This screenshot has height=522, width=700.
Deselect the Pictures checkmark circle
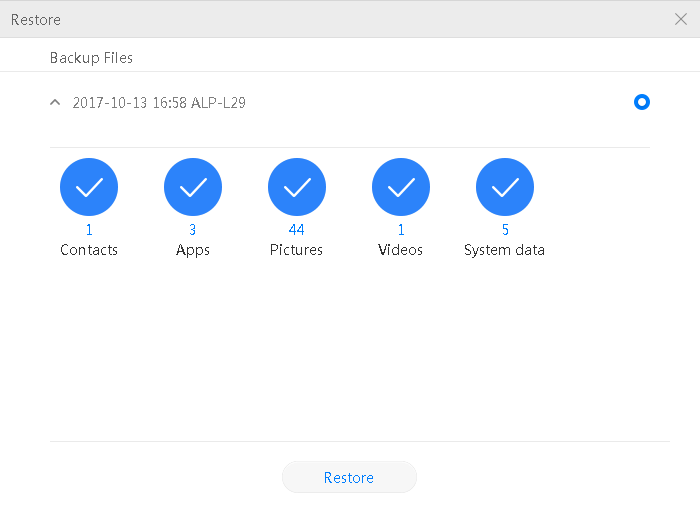pyautogui.click(x=297, y=187)
